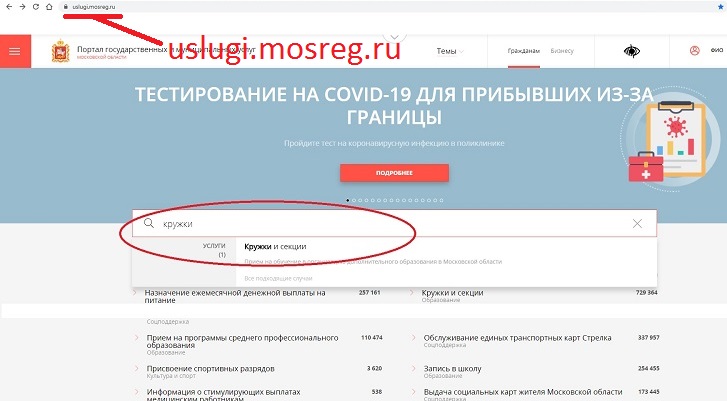Click chevron beside Запись в школу
This screenshot has height=401, width=727.
click(x=413, y=368)
